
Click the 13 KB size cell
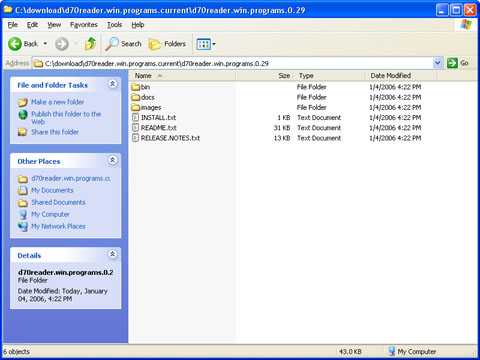[x=282, y=138]
